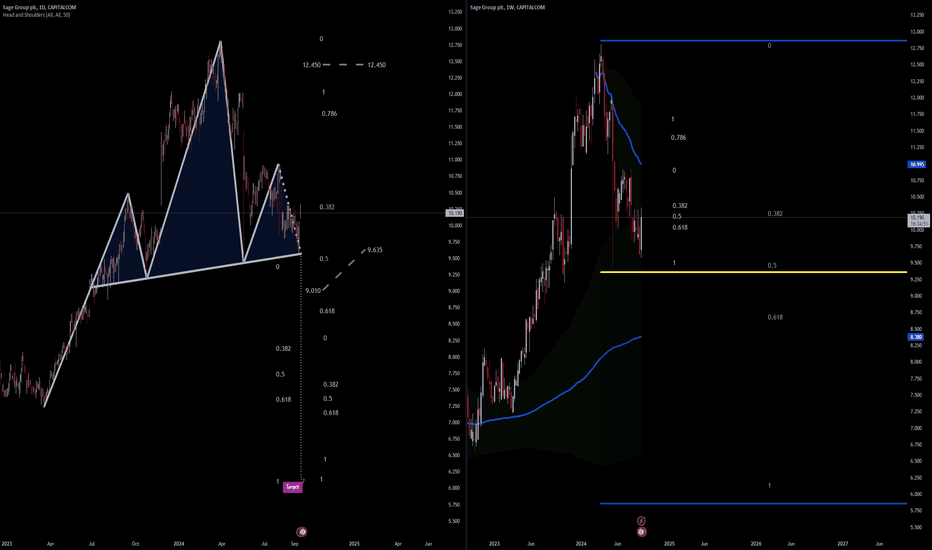Click the Sep date label on left time axis
This screenshot has height=550, width=932.
[x=295, y=543]
